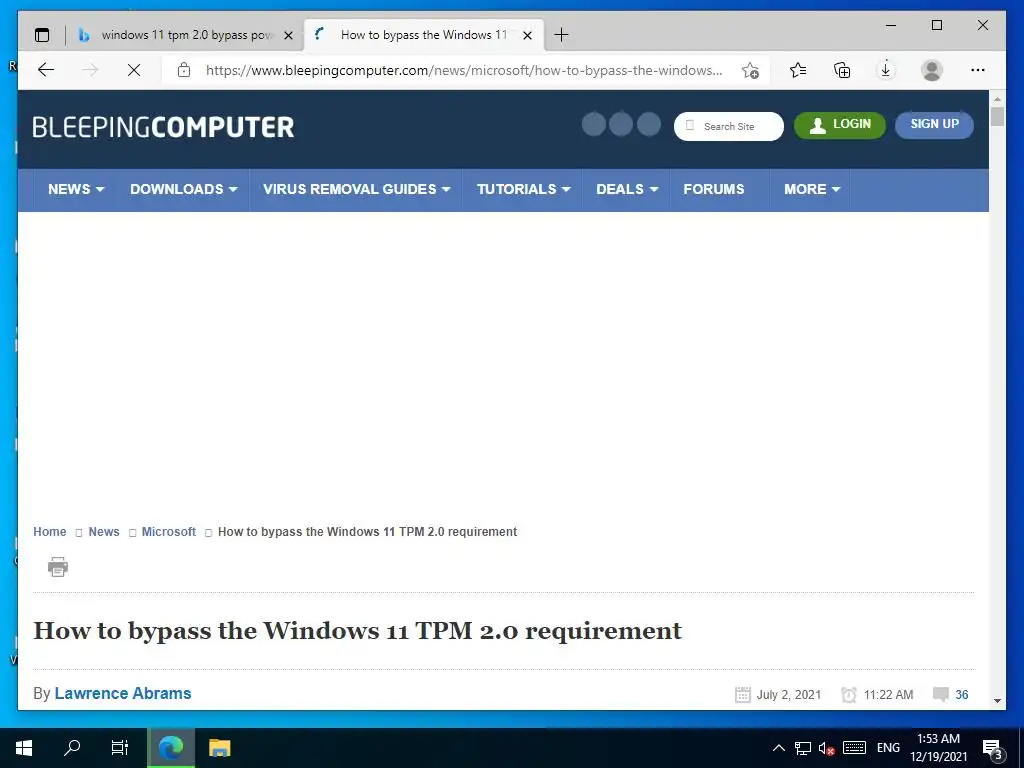
Task: Open Edge Settings and more menu
Action: pyautogui.click(x=978, y=70)
